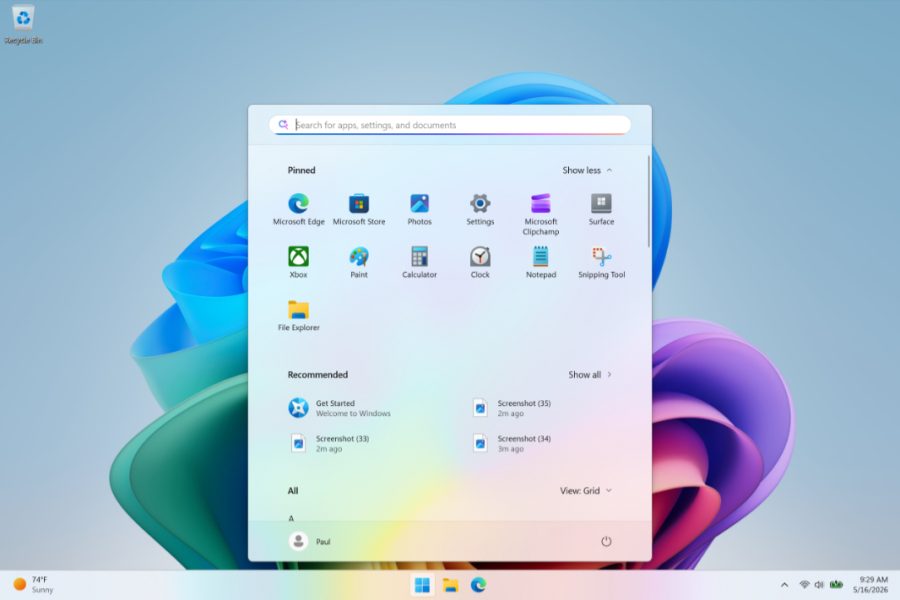Click the Start menu vertical scrollbar
900x600 pixels.
pos(649,201)
